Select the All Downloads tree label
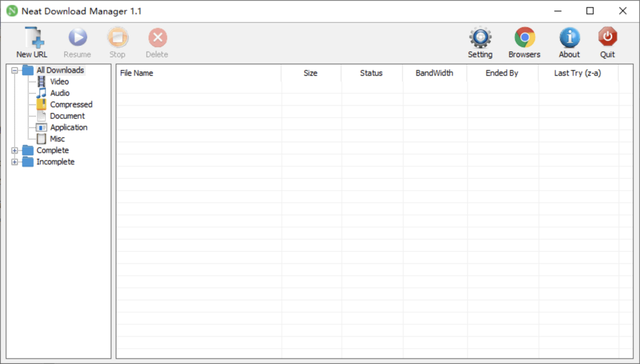This screenshot has width=640, height=364. [x=60, y=70]
